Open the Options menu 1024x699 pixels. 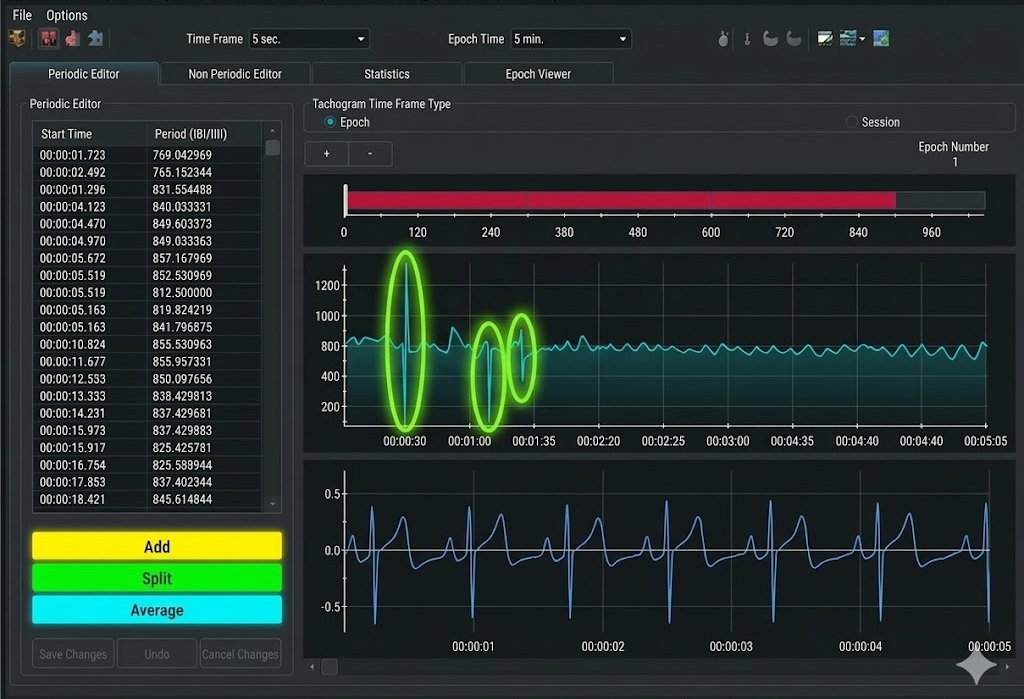point(67,15)
